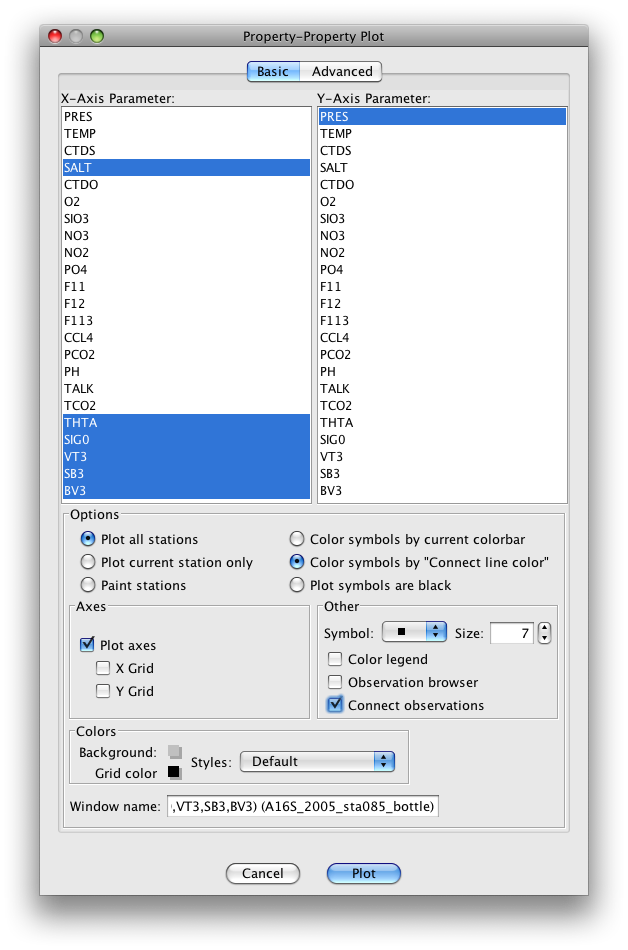Close the Property-Property Plot window
Screen dimensions: 628x950
coord(55,36)
